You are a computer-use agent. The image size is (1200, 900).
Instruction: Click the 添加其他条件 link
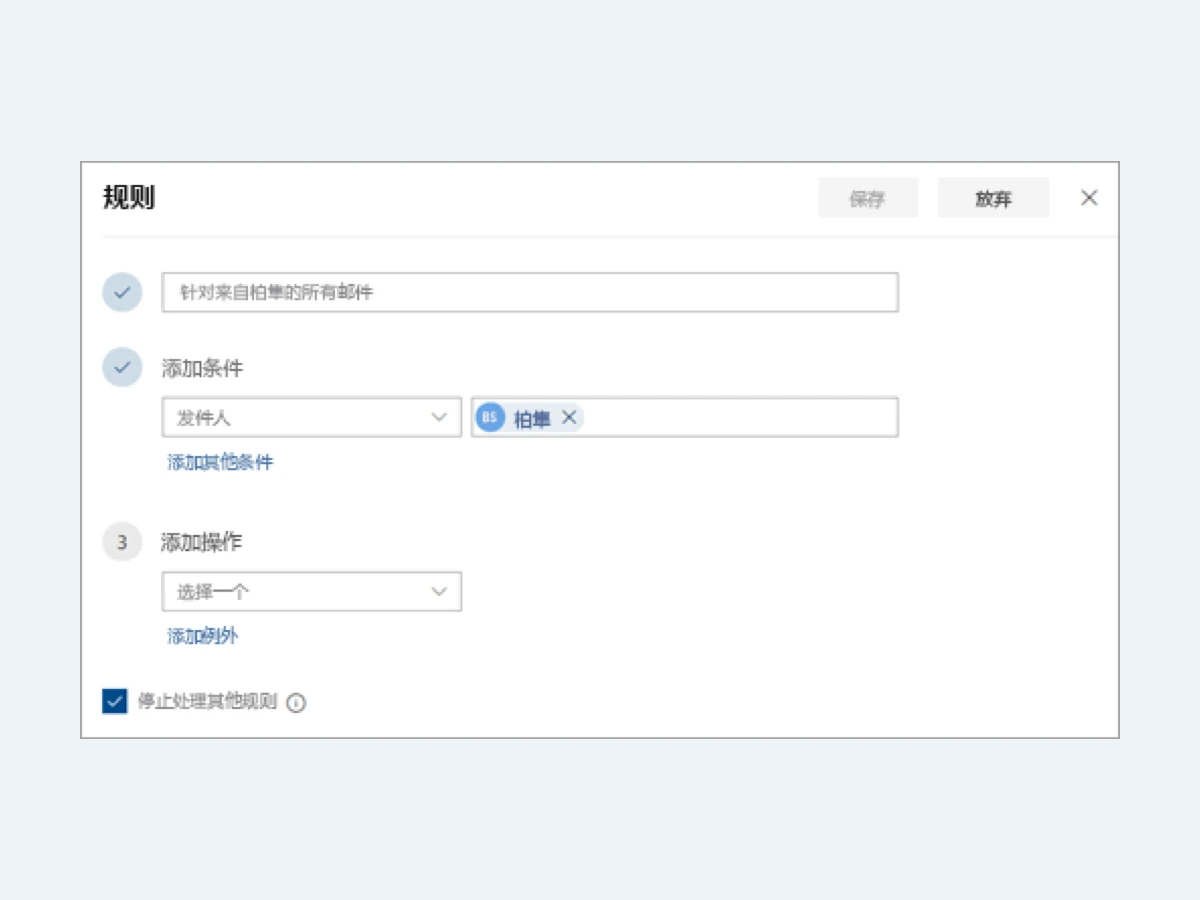coord(220,462)
